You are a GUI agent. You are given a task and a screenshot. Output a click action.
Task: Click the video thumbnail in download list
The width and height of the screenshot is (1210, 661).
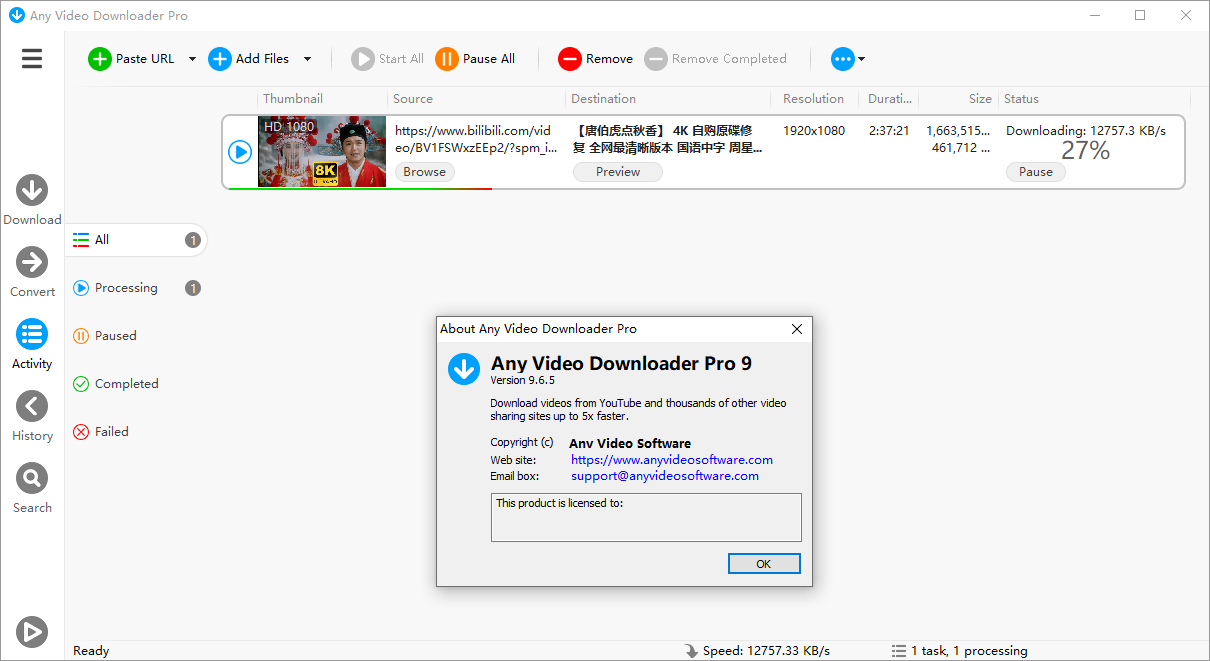(321, 151)
